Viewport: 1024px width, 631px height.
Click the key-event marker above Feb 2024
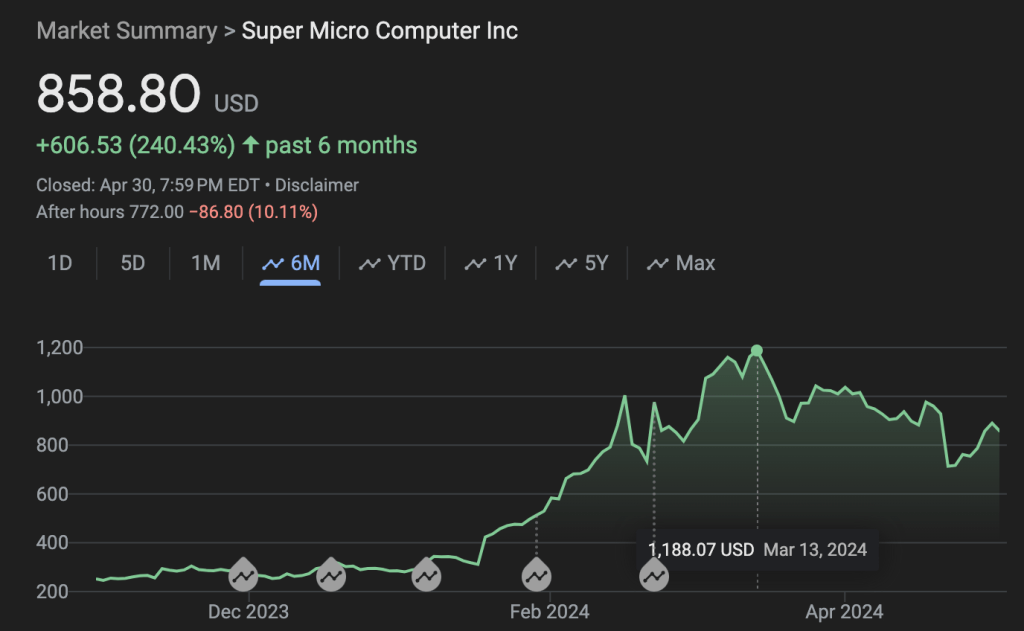[537, 575]
